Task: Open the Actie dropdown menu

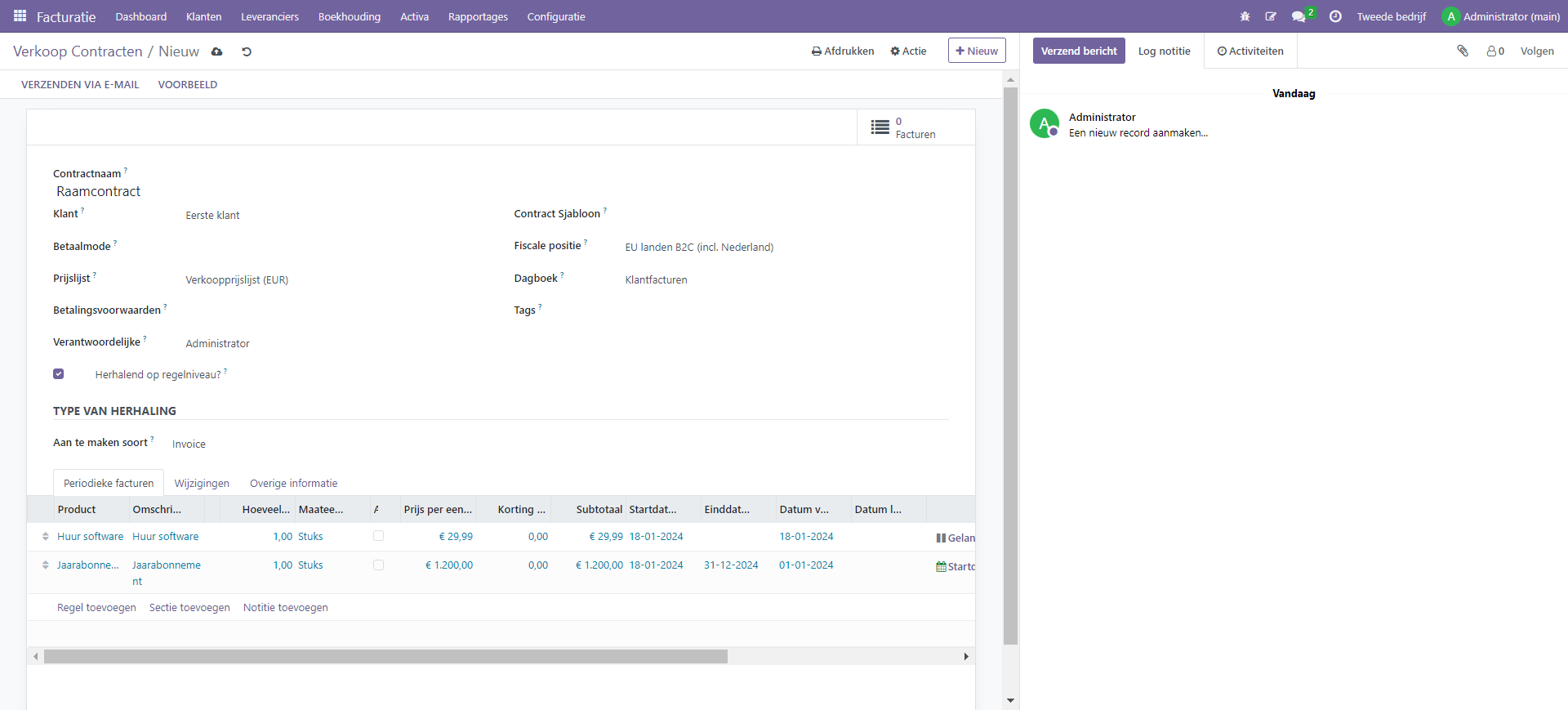Action: coord(908,51)
